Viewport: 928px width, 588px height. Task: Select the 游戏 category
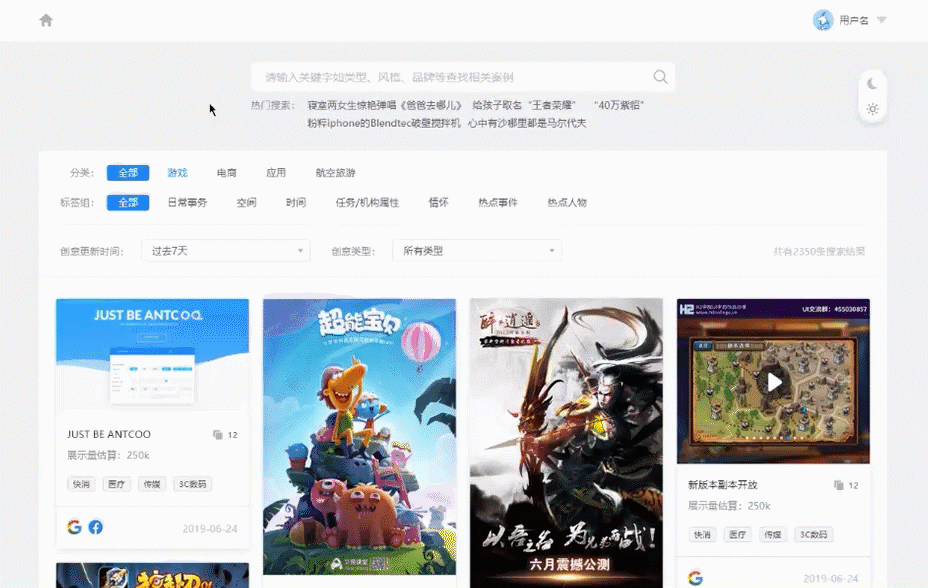click(177, 173)
